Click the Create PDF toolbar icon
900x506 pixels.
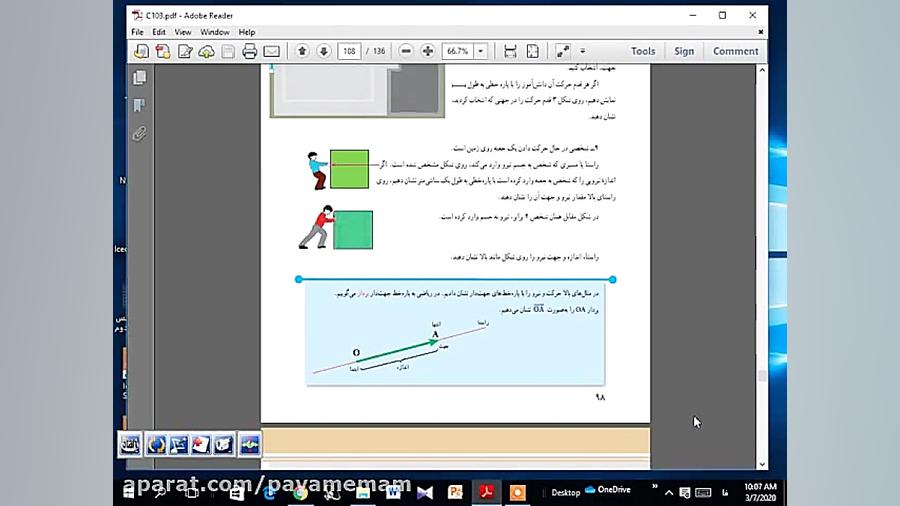[x=163, y=51]
